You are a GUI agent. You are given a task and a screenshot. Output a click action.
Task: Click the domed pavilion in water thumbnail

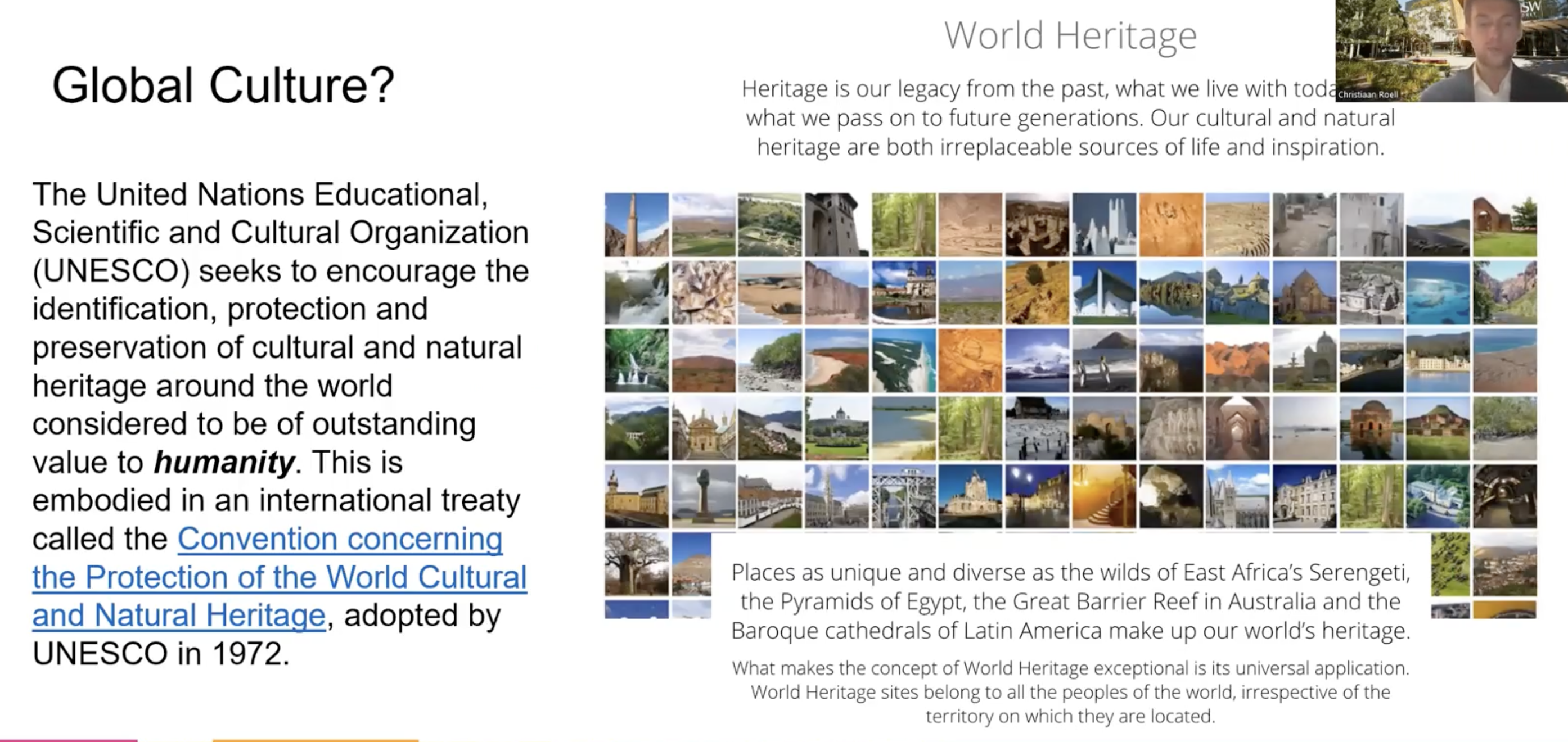1371,429
